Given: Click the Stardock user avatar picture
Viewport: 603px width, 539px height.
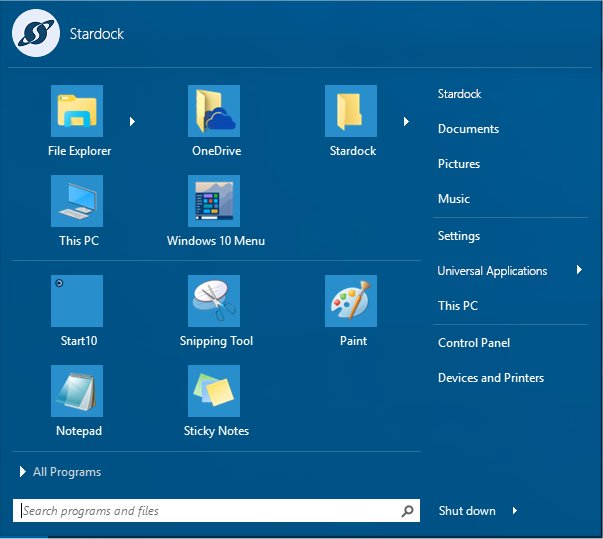Looking at the screenshot, I should [x=36, y=33].
